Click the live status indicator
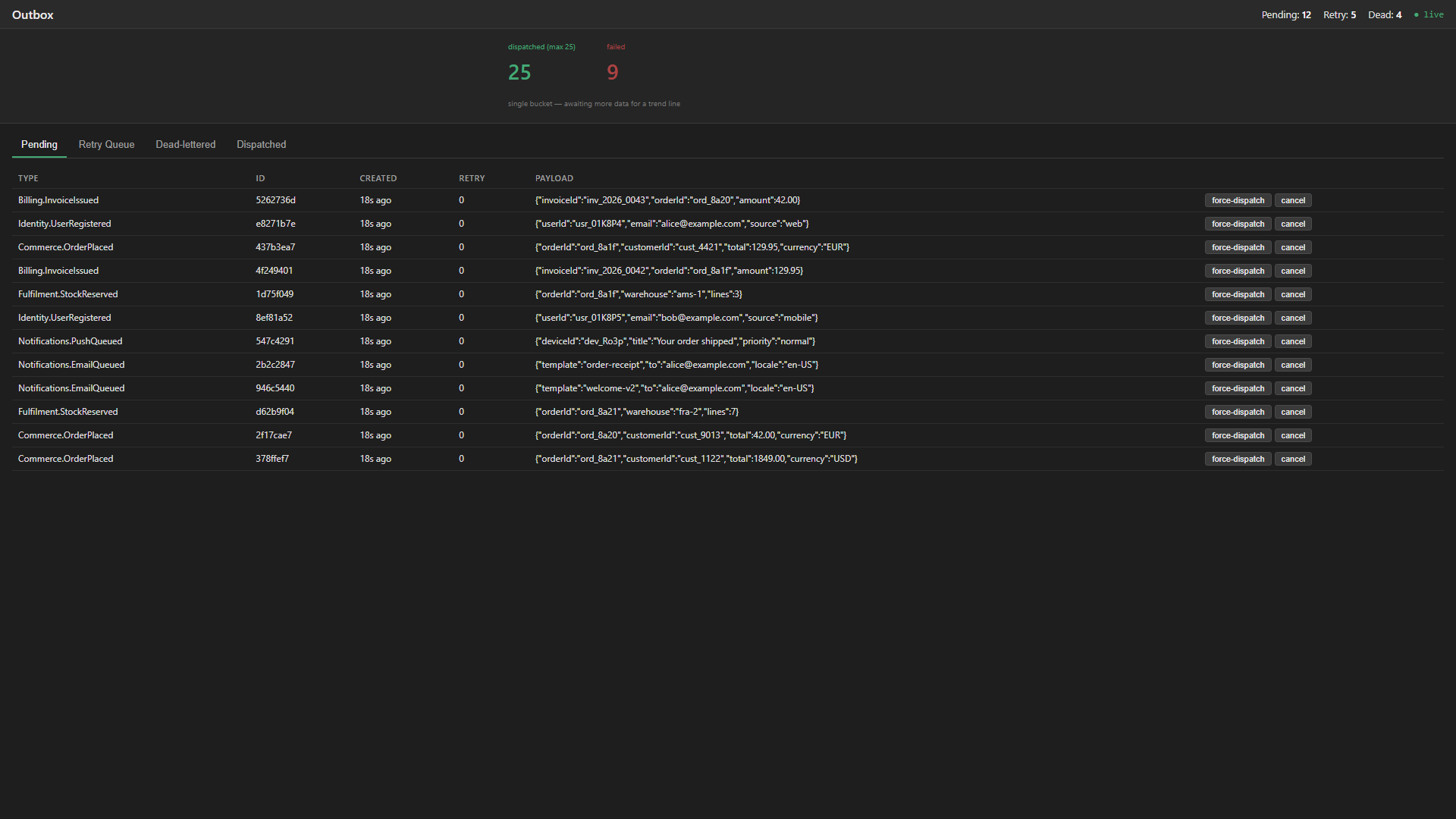The image size is (1456, 819). click(x=1429, y=14)
